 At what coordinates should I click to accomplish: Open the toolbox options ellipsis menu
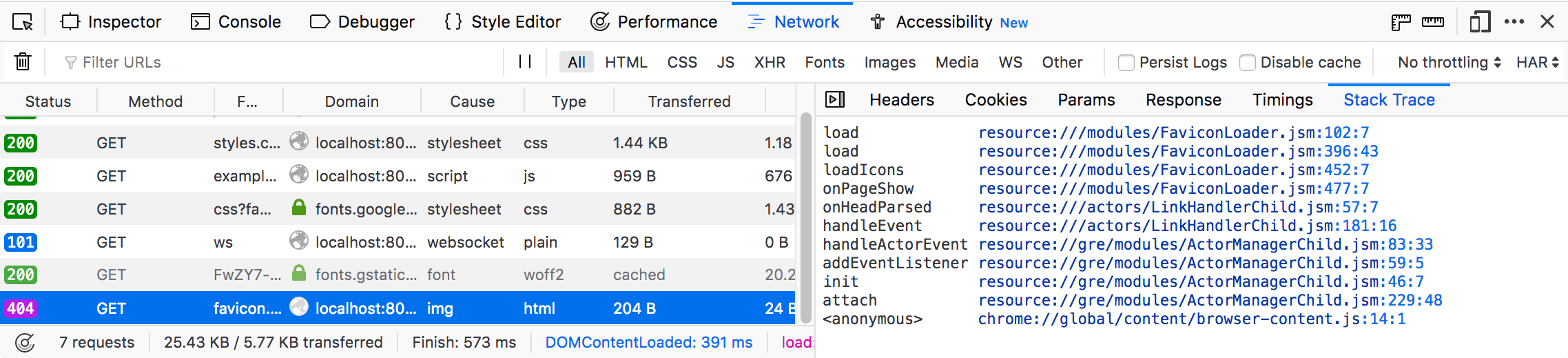(1514, 22)
